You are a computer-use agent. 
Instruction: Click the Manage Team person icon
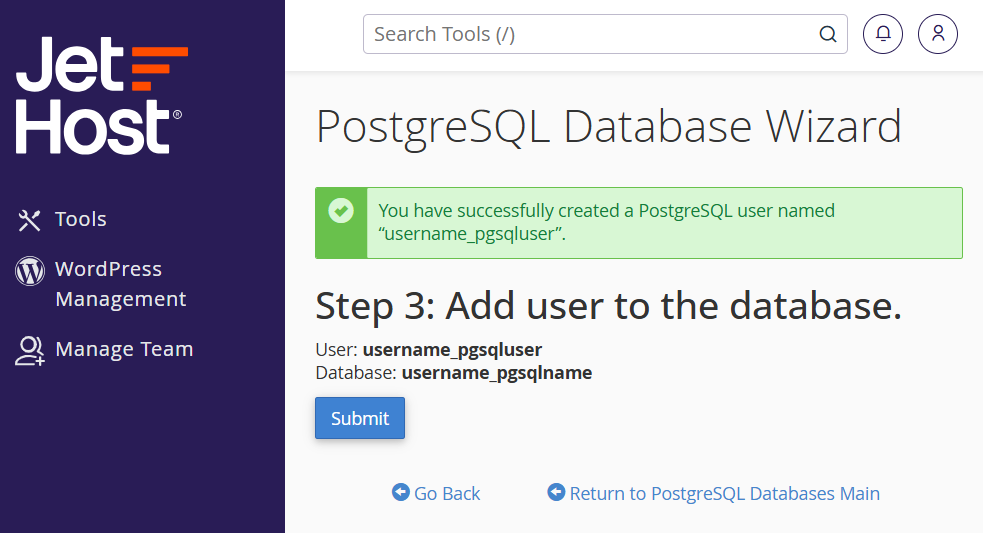29,351
